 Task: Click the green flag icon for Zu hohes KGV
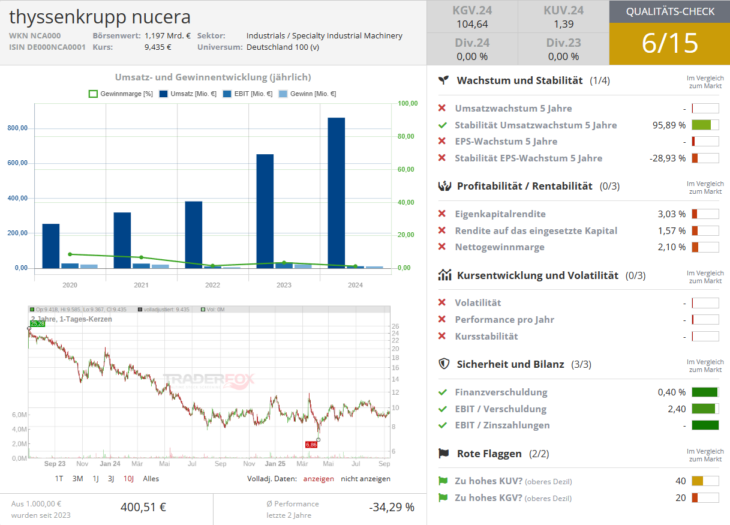[443, 498]
